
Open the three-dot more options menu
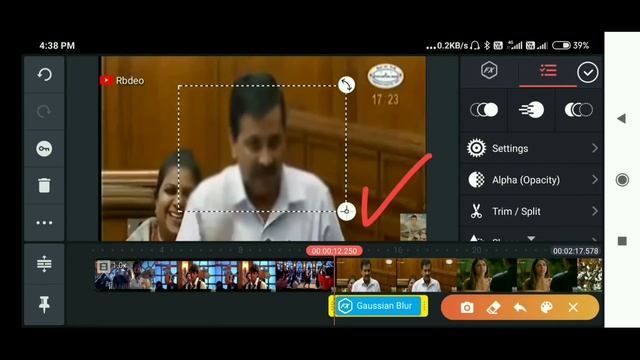click(x=44, y=223)
